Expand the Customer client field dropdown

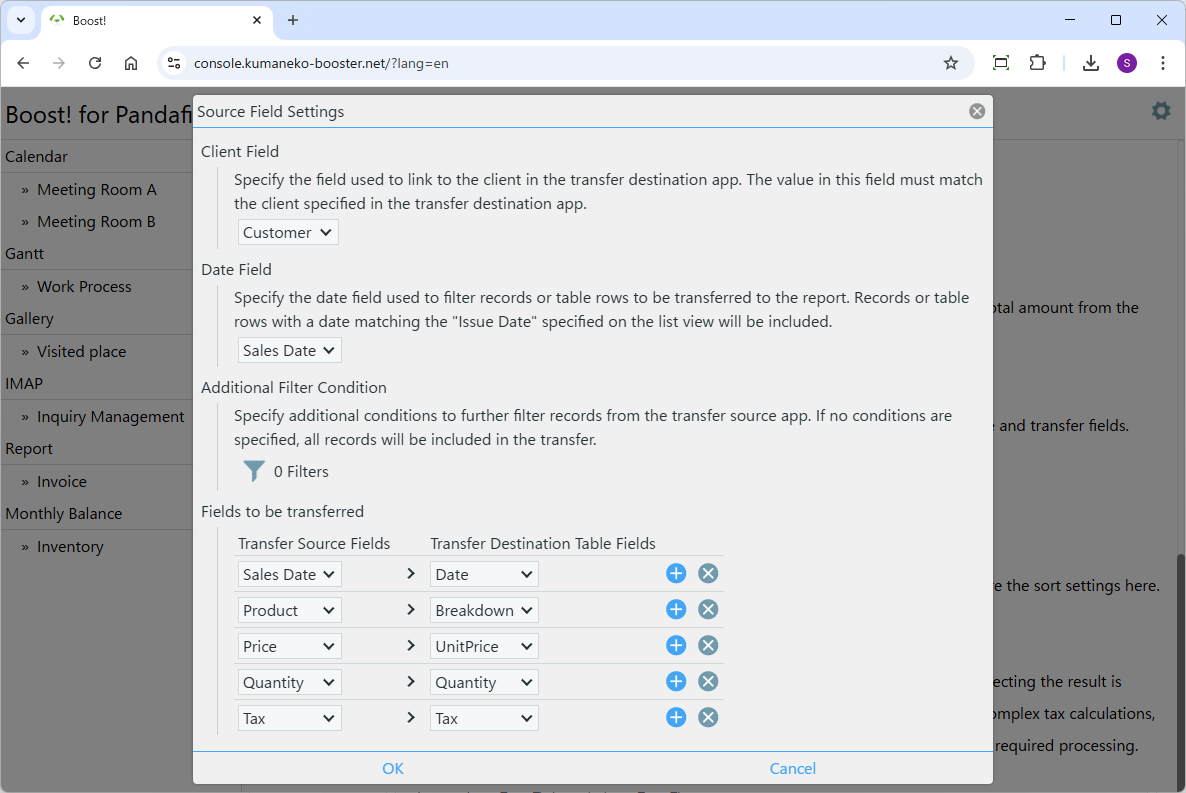coord(288,233)
